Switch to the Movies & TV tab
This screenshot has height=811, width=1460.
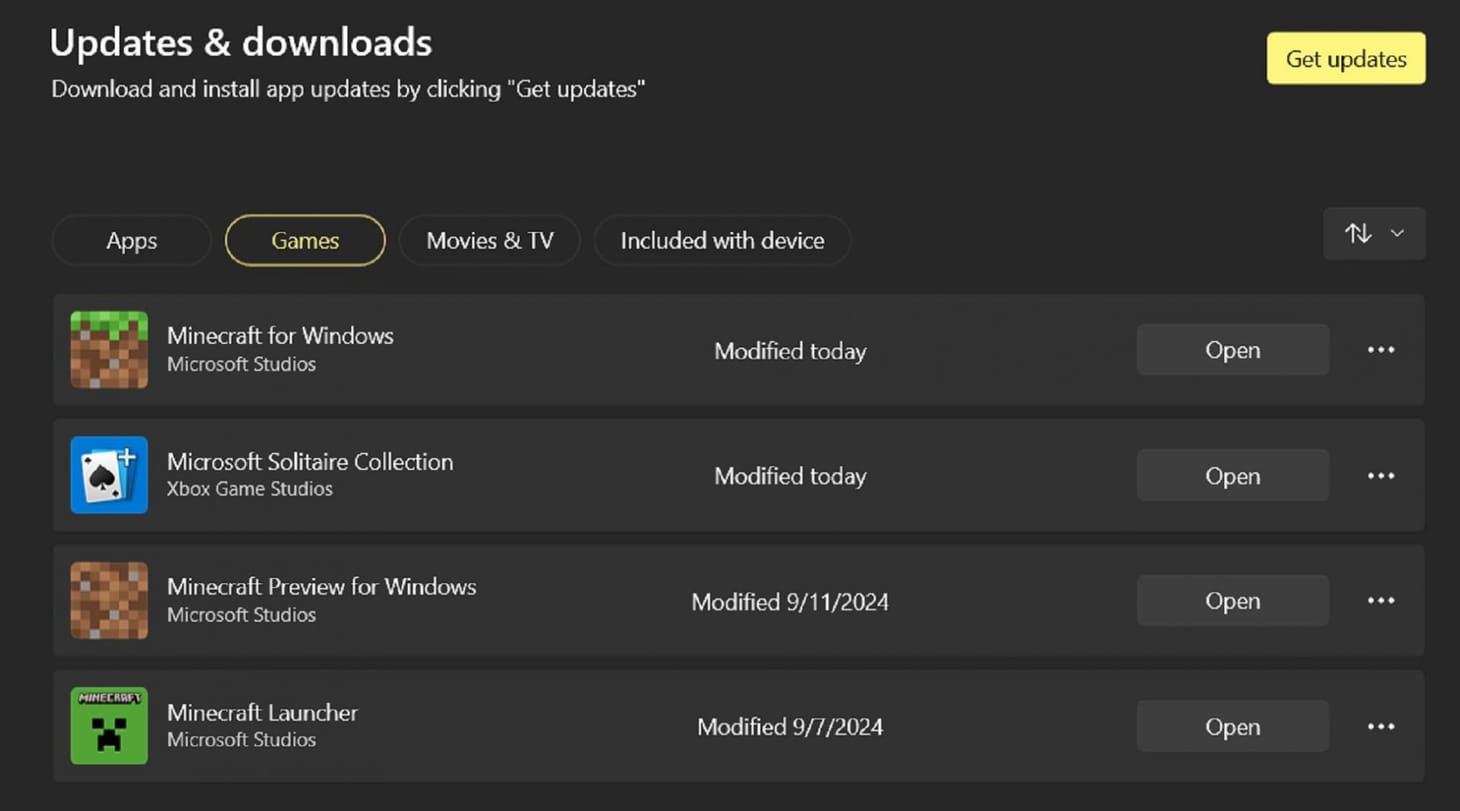click(489, 240)
